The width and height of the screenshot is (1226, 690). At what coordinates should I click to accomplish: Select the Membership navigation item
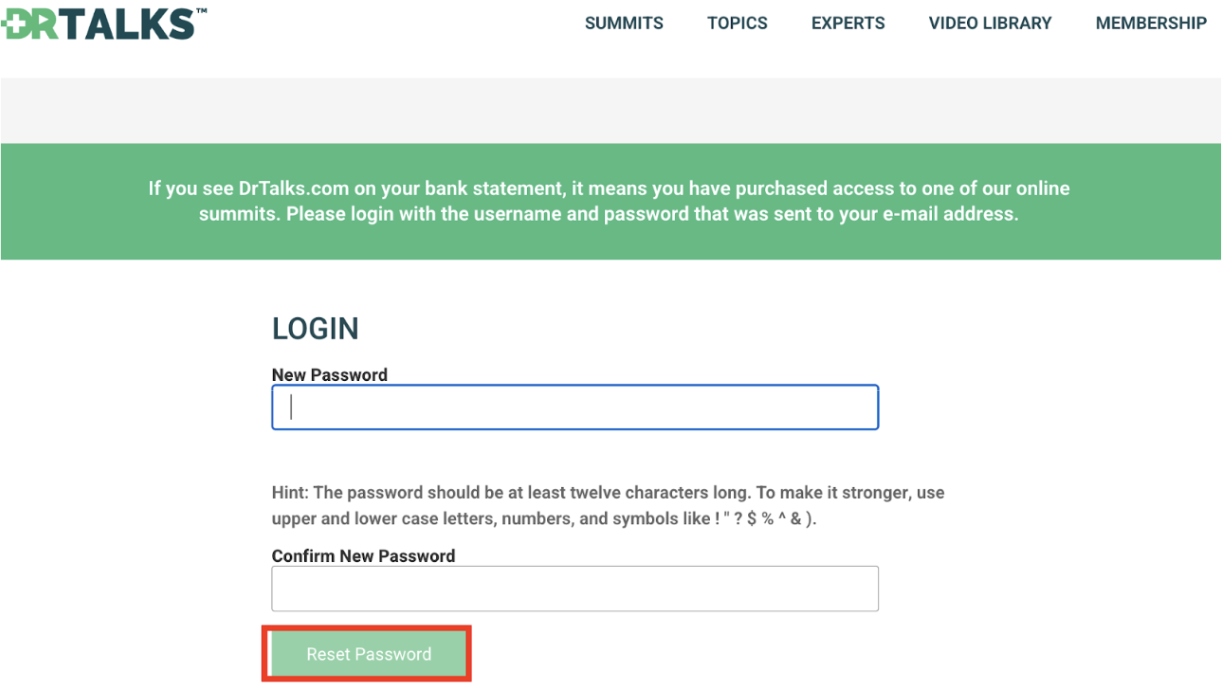(1151, 23)
